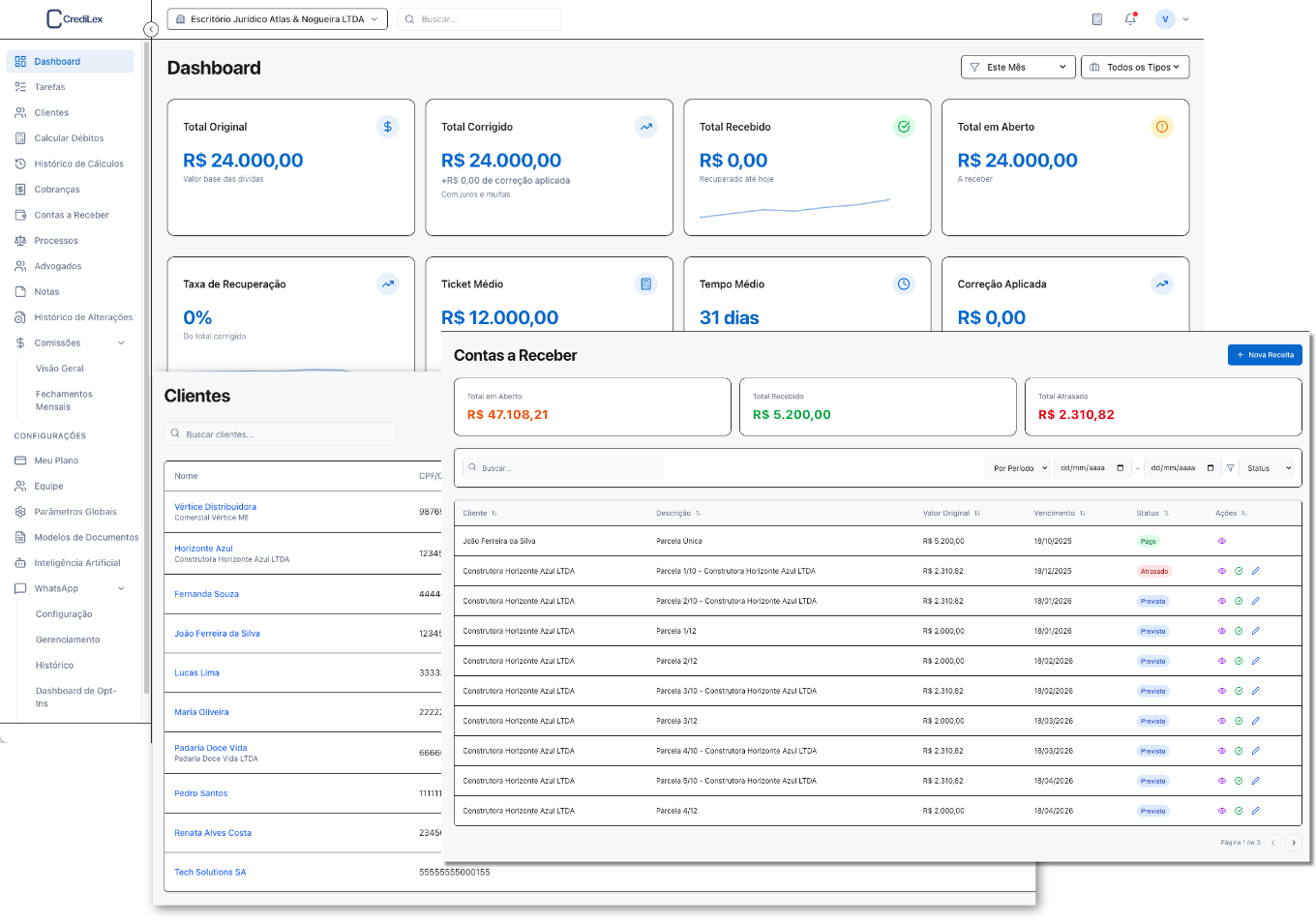
Task: Click the Buscar clientes search field
Action: [x=281, y=432]
